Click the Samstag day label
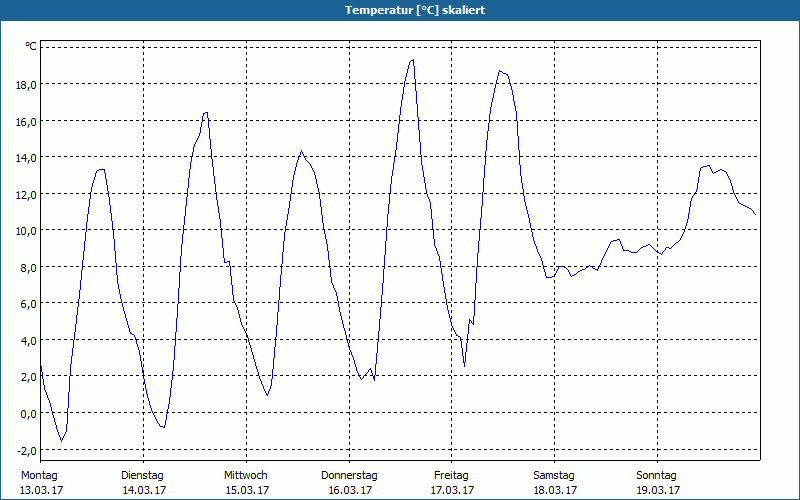Viewport: 800px width, 500px height. (x=554, y=476)
